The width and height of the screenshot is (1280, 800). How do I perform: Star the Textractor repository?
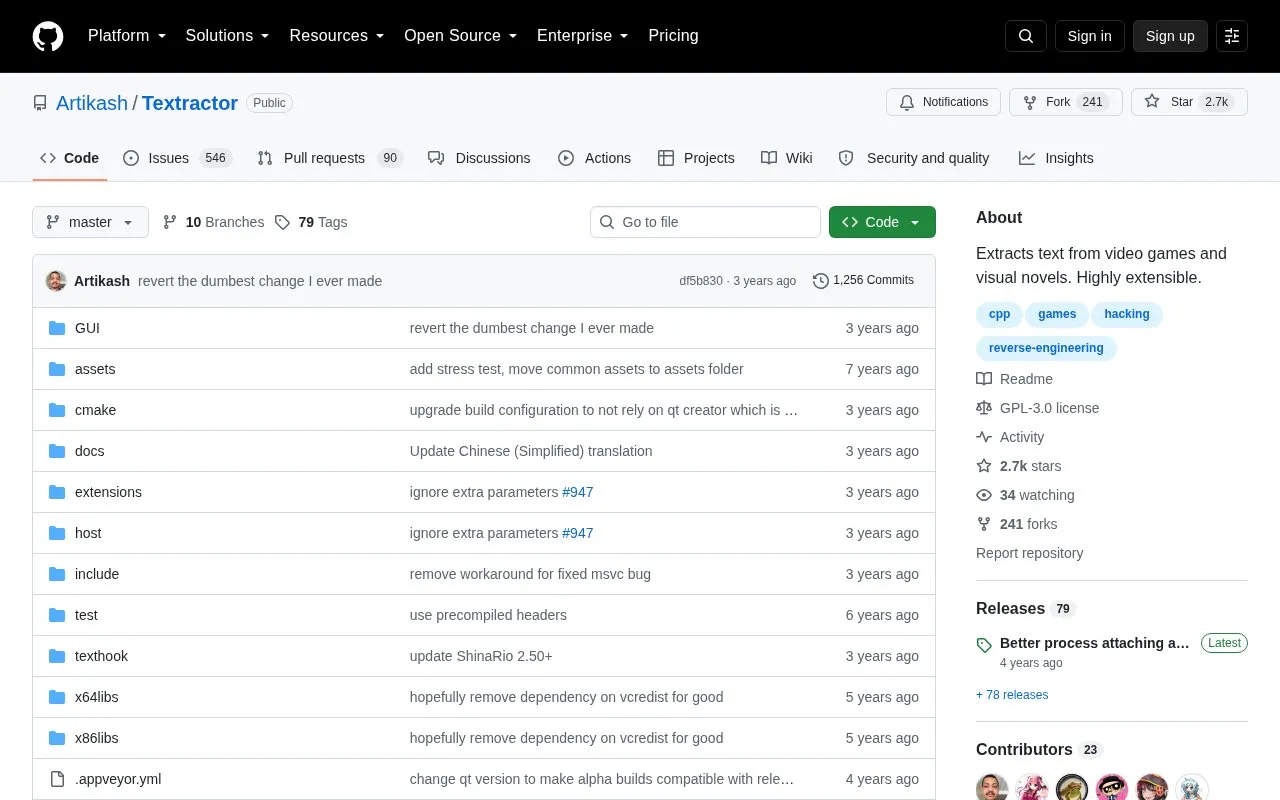pyautogui.click(x=1189, y=102)
